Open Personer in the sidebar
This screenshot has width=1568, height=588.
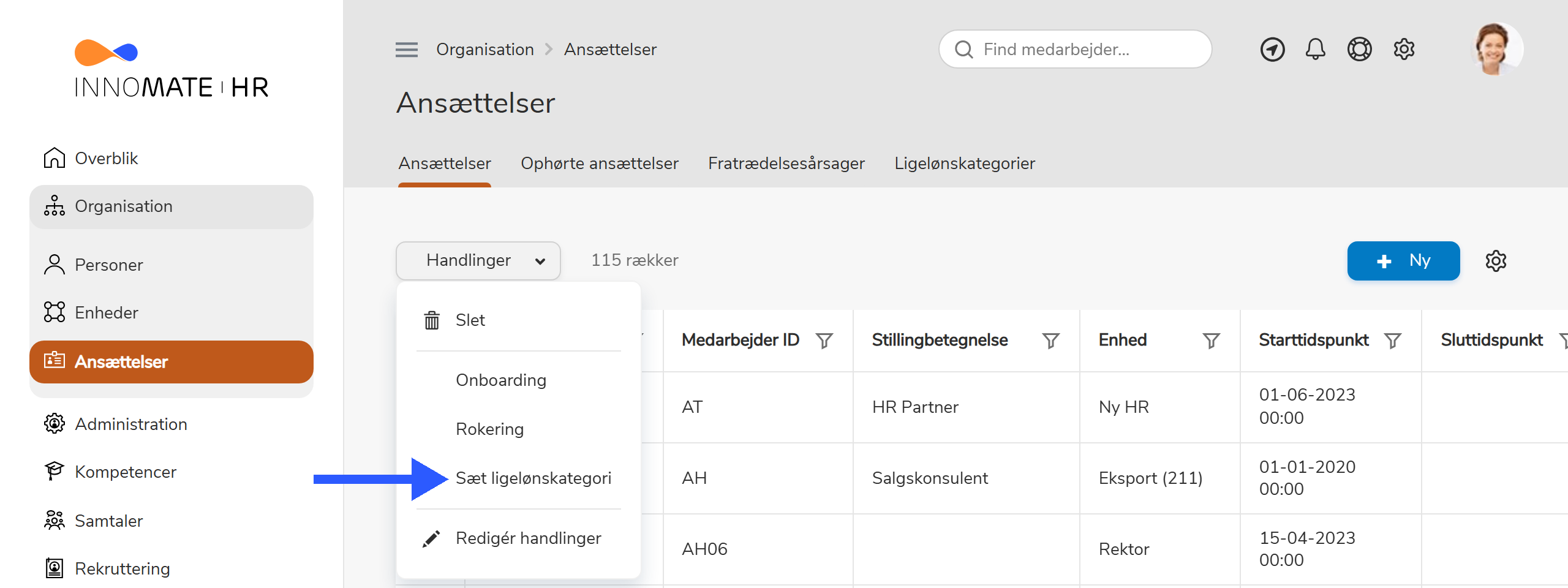click(x=109, y=265)
